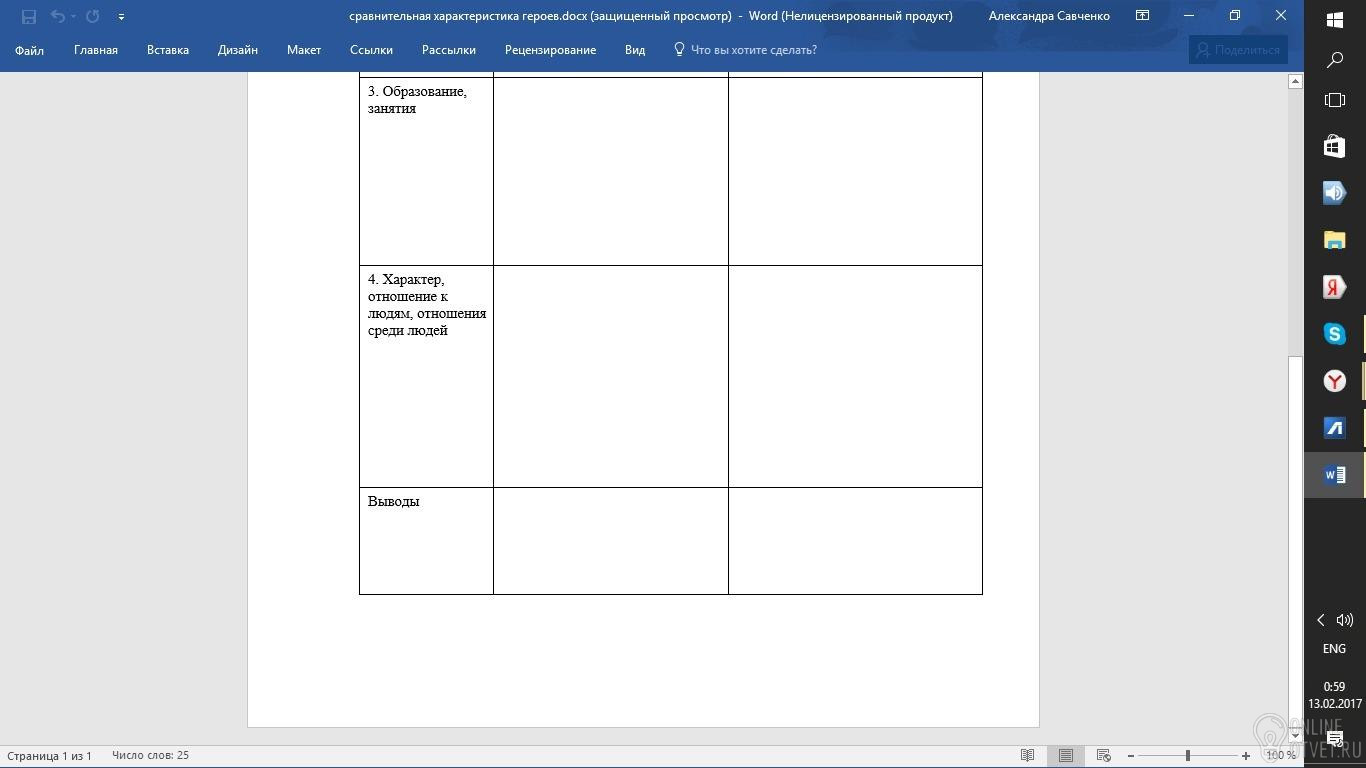The width and height of the screenshot is (1366, 768).
Task: Switch to the Вставка tab
Action: [x=168, y=50]
